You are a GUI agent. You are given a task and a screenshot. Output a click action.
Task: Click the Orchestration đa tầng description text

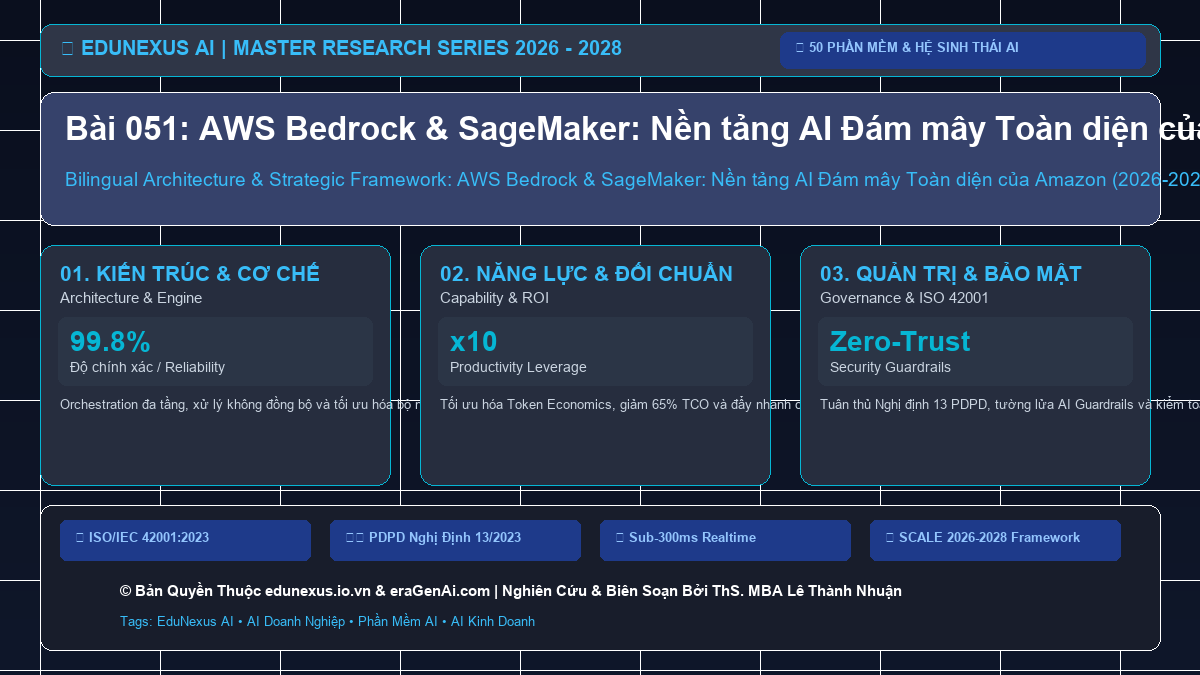(x=239, y=405)
